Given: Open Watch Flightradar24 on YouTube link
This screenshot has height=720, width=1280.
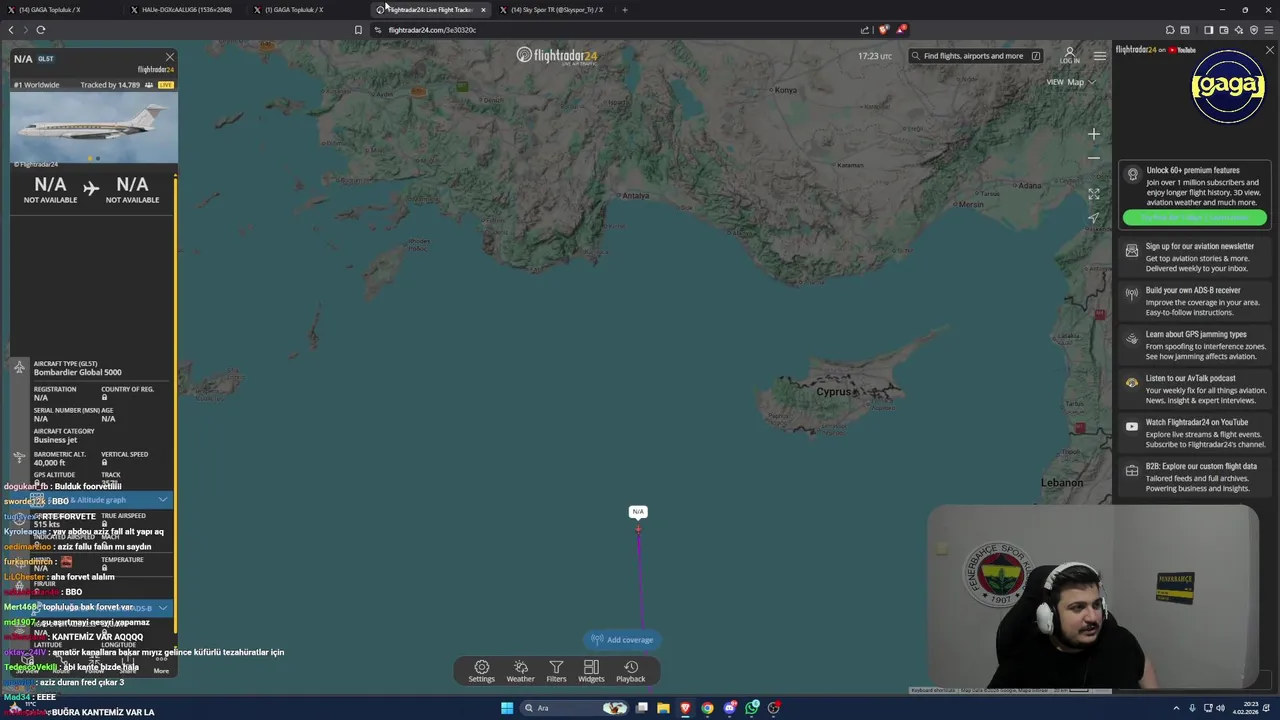Looking at the screenshot, I should (1194, 433).
